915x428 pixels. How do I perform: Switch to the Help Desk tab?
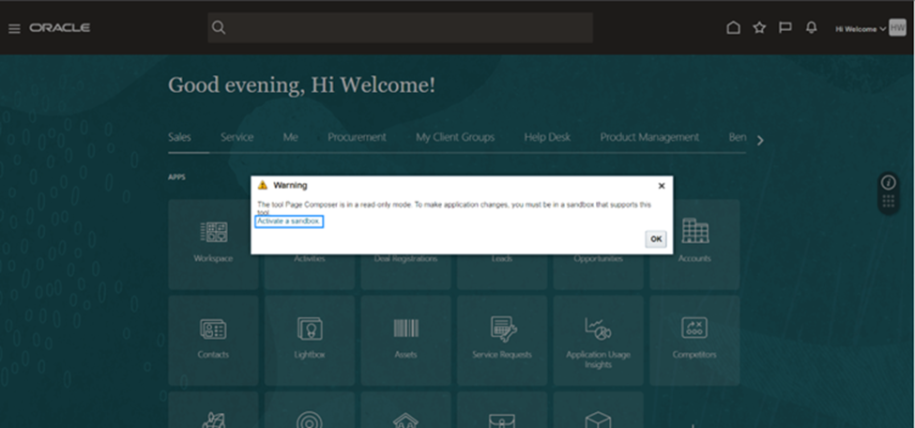click(547, 137)
